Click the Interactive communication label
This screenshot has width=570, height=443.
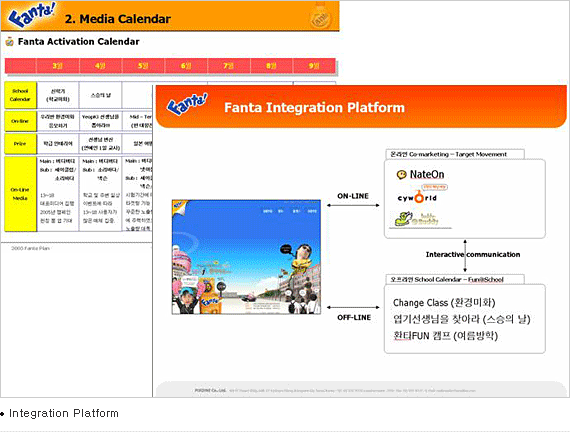point(473,254)
